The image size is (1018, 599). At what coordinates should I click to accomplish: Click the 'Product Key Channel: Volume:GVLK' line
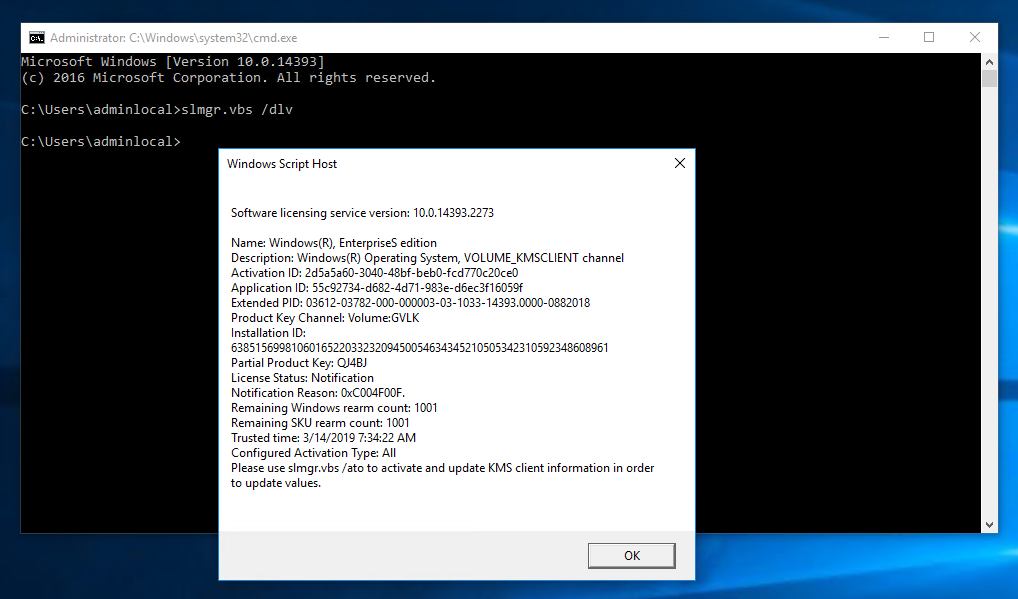(x=325, y=317)
